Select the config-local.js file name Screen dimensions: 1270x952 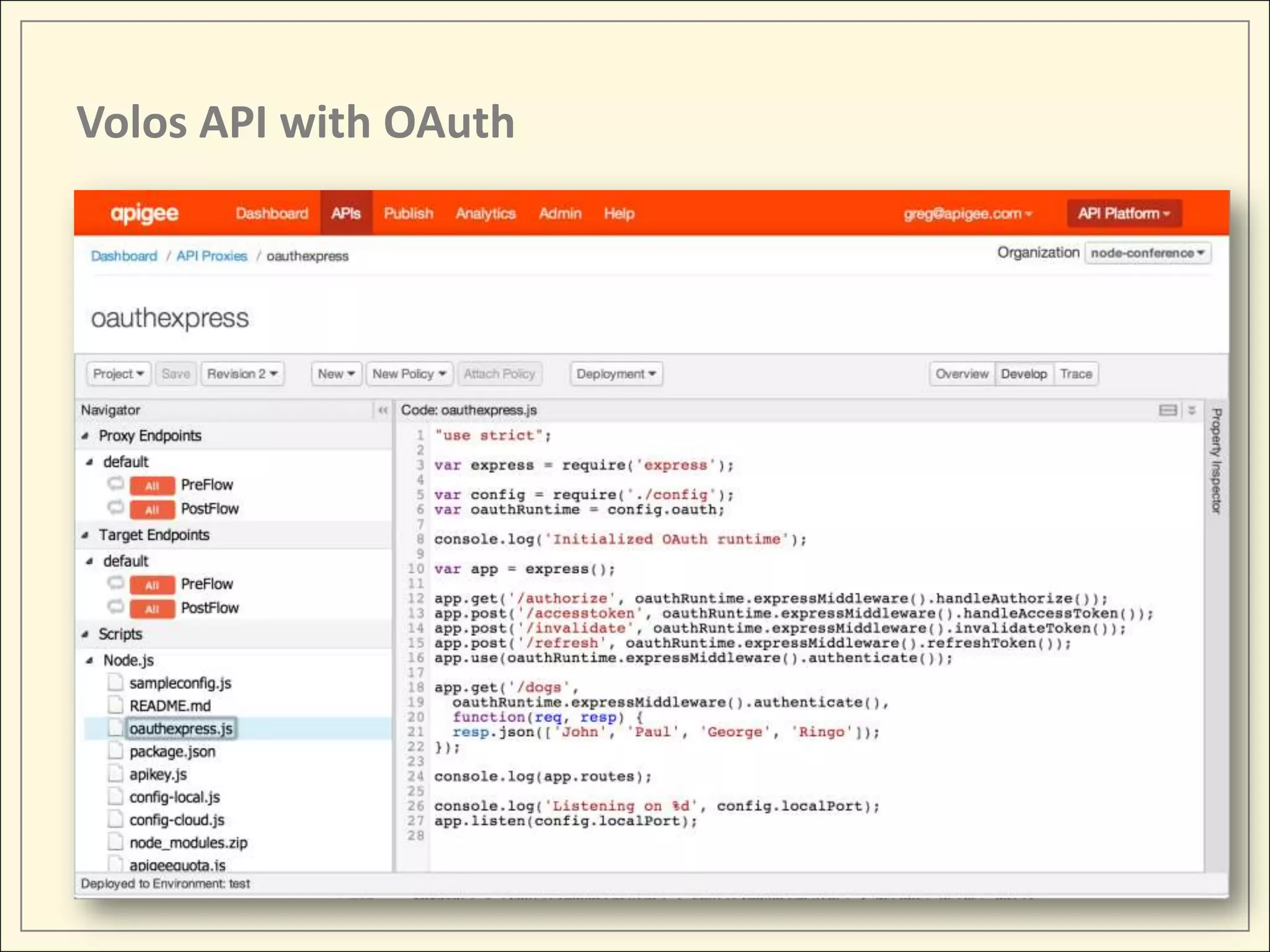point(174,797)
